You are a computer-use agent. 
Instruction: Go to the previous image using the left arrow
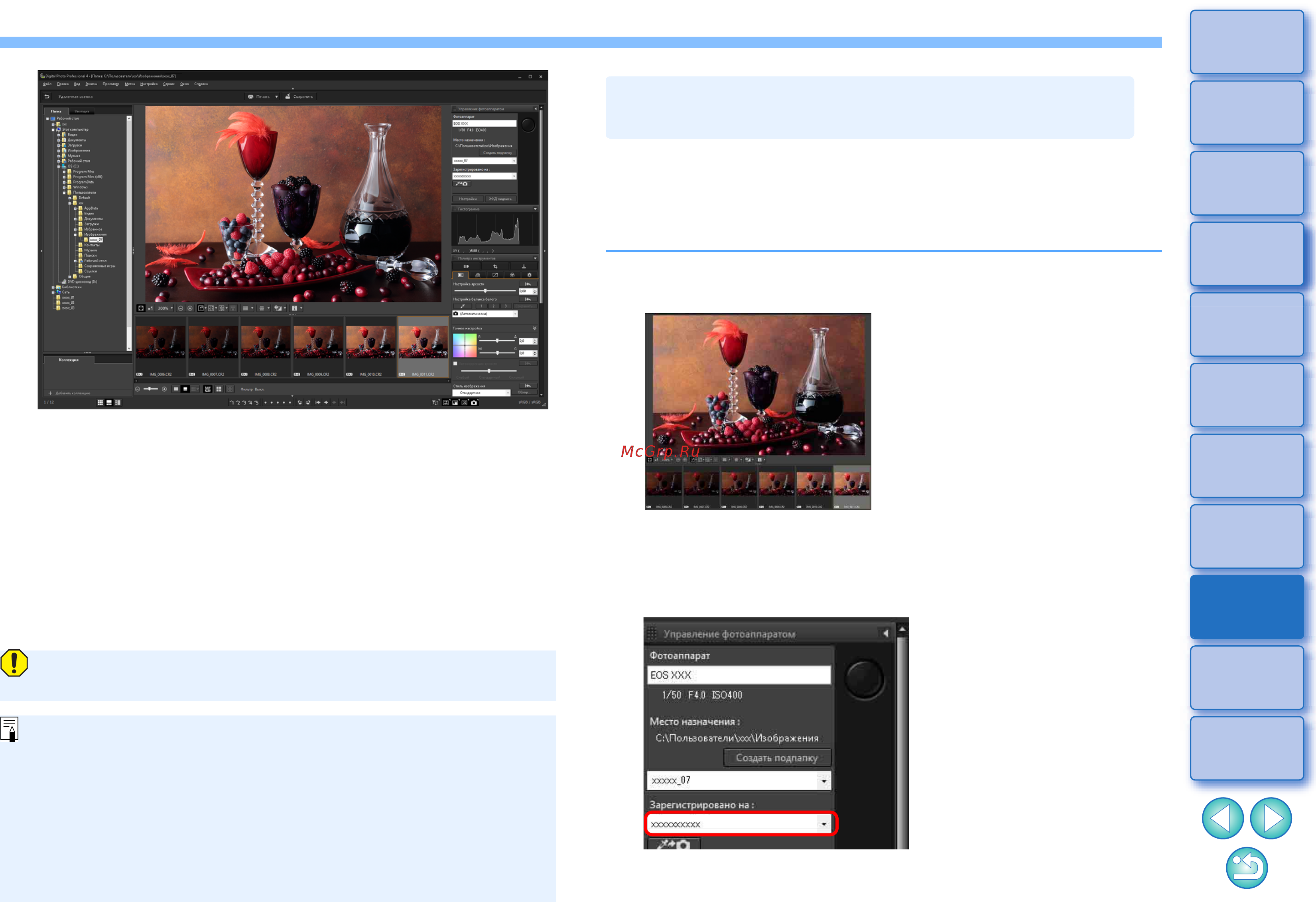(x=326, y=403)
